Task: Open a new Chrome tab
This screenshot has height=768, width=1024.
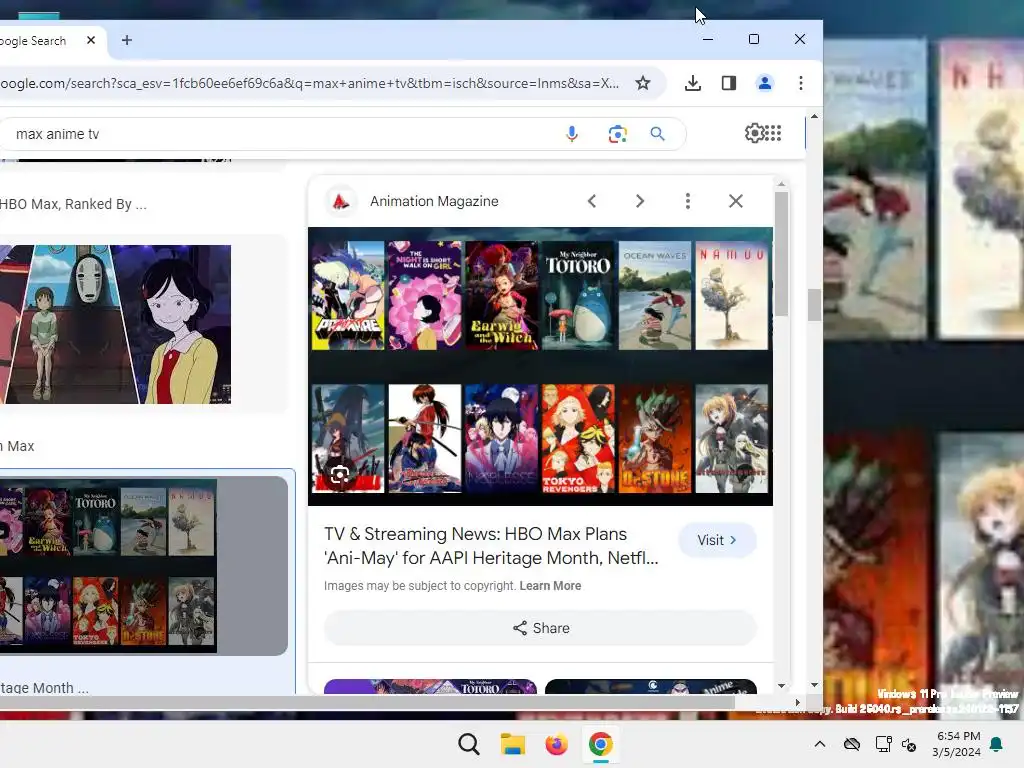Action: click(127, 40)
